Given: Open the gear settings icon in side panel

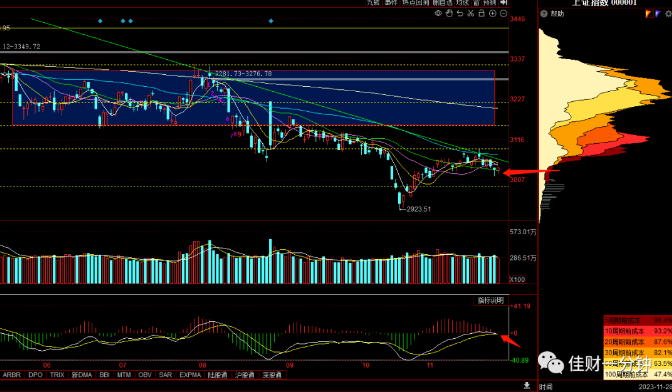Looking at the screenshot, I should coord(668,14).
